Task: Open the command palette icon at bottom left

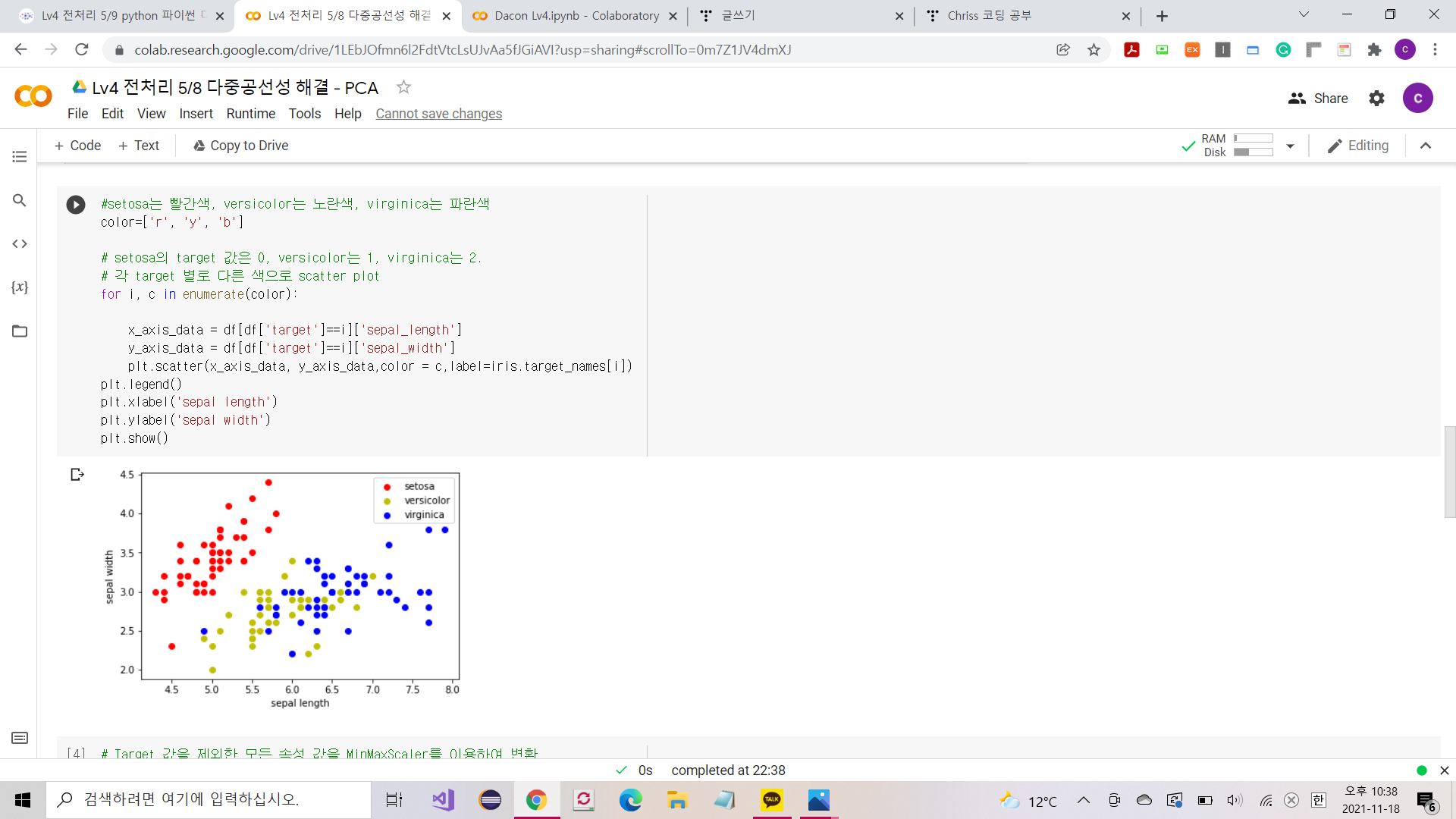Action: pos(20,738)
